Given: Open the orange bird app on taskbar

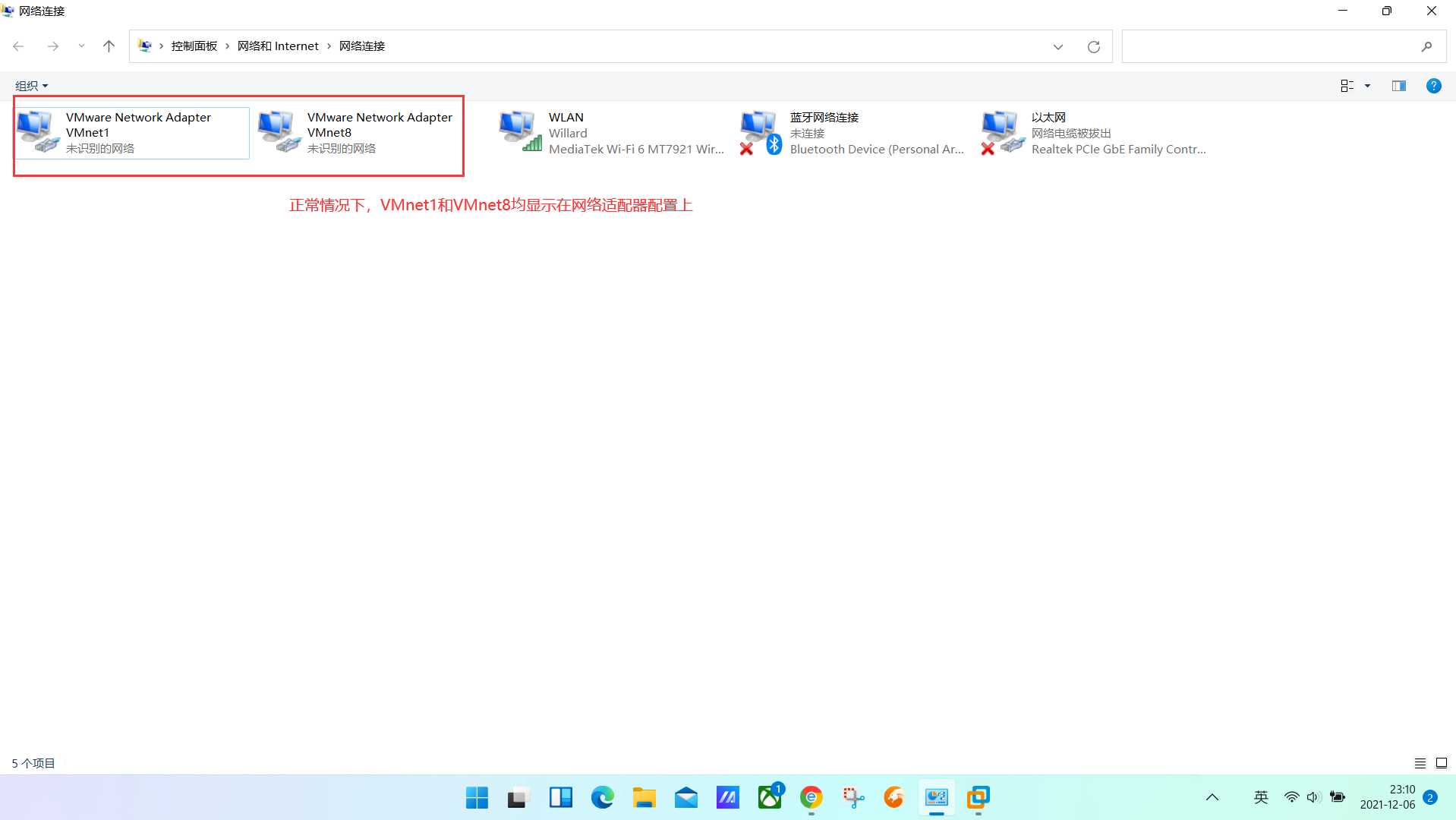Looking at the screenshot, I should click(895, 797).
